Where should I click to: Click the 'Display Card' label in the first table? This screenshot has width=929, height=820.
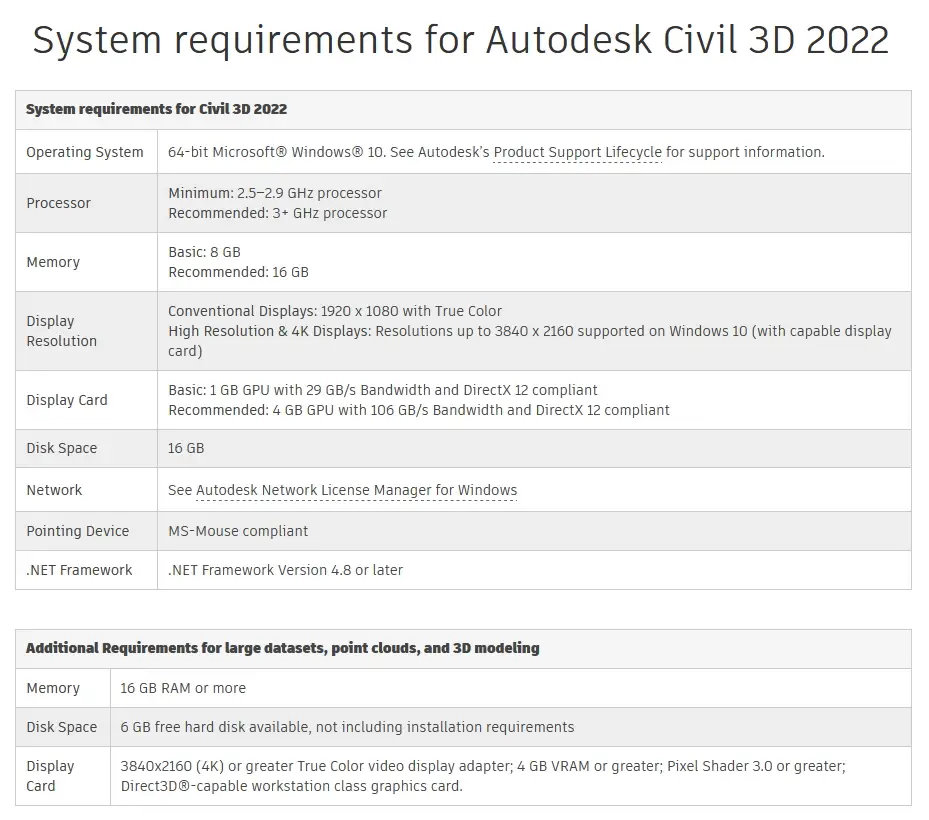(67, 400)
